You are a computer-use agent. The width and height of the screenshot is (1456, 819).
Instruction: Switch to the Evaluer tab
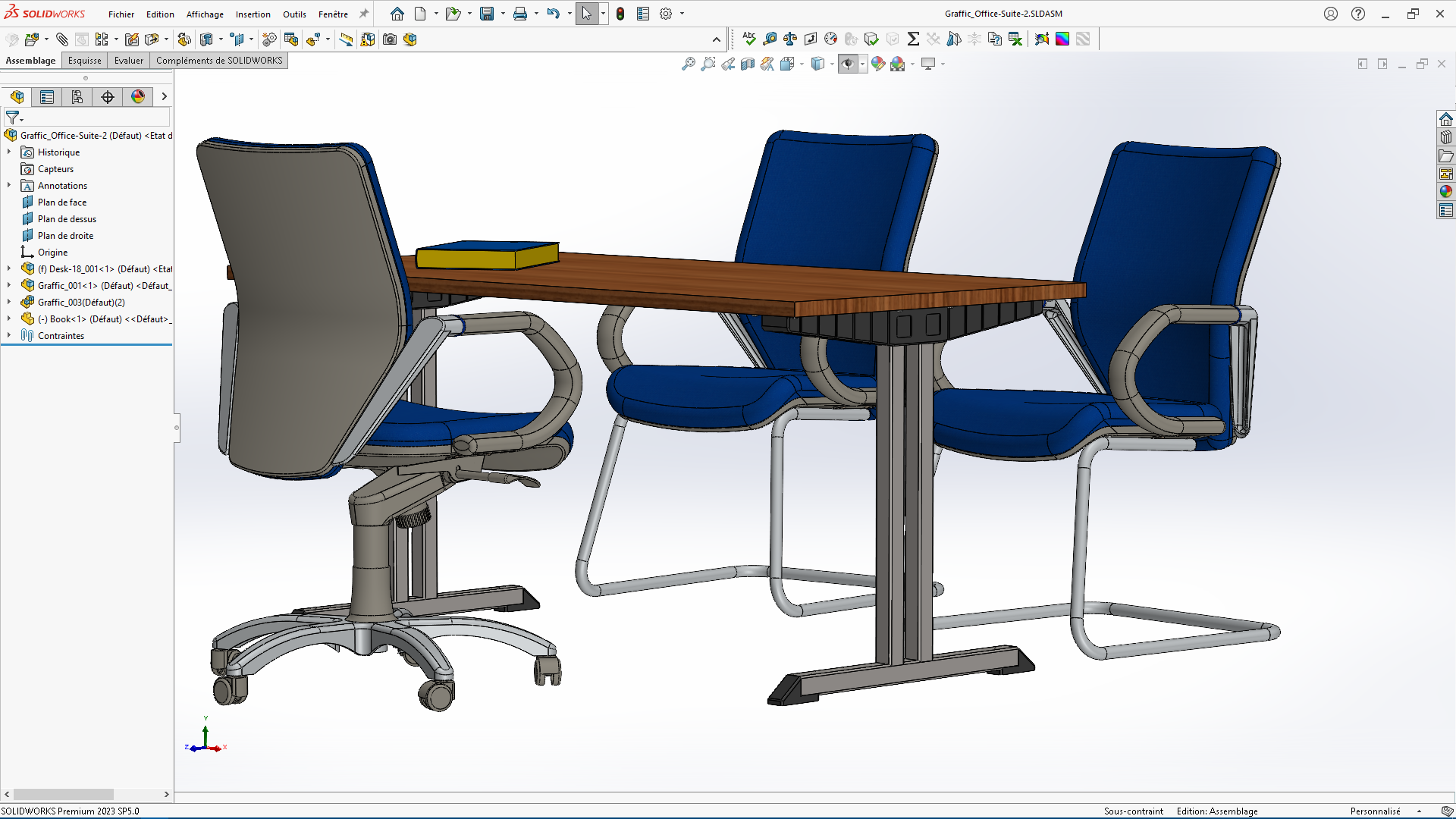[x=128, y=61]
